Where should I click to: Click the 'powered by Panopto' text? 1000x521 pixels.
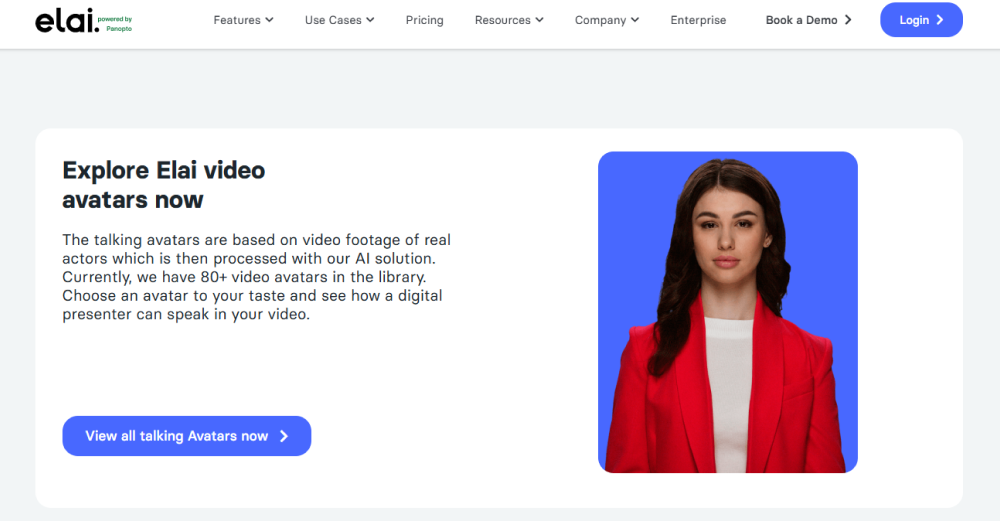coord(115,24)
